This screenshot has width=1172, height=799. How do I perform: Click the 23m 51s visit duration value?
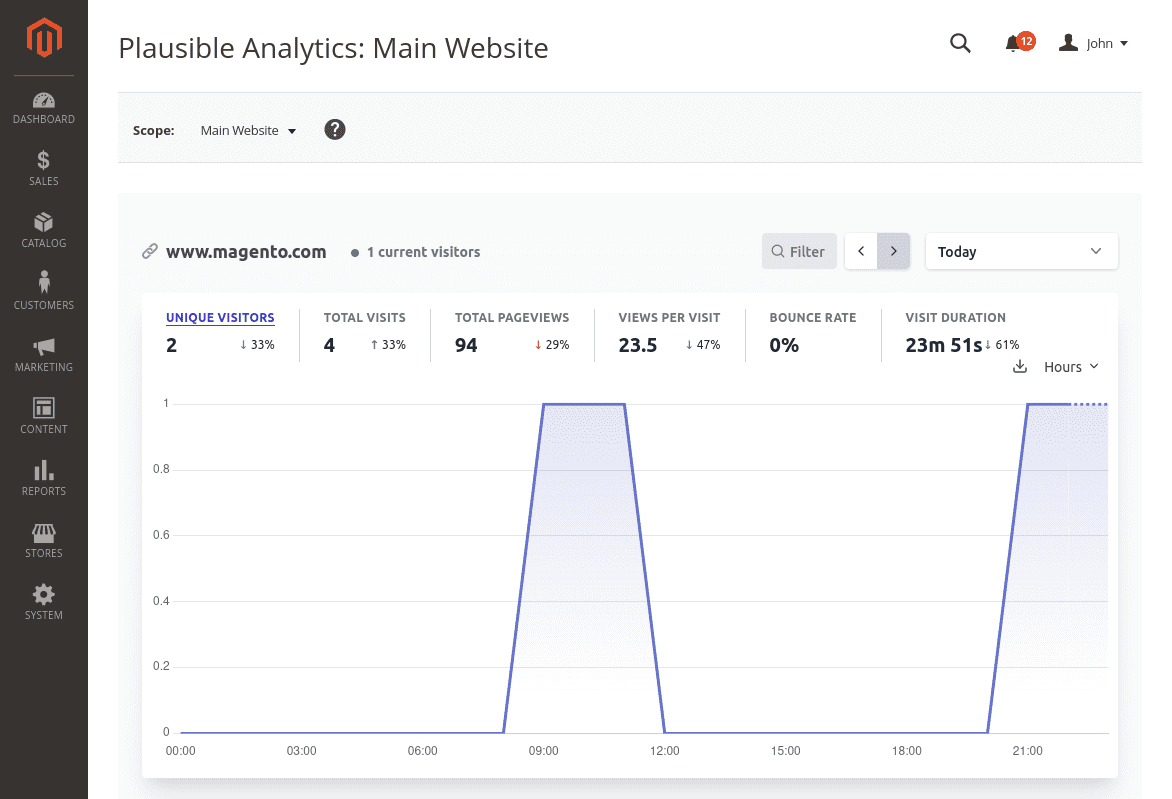tap(943, 345)
